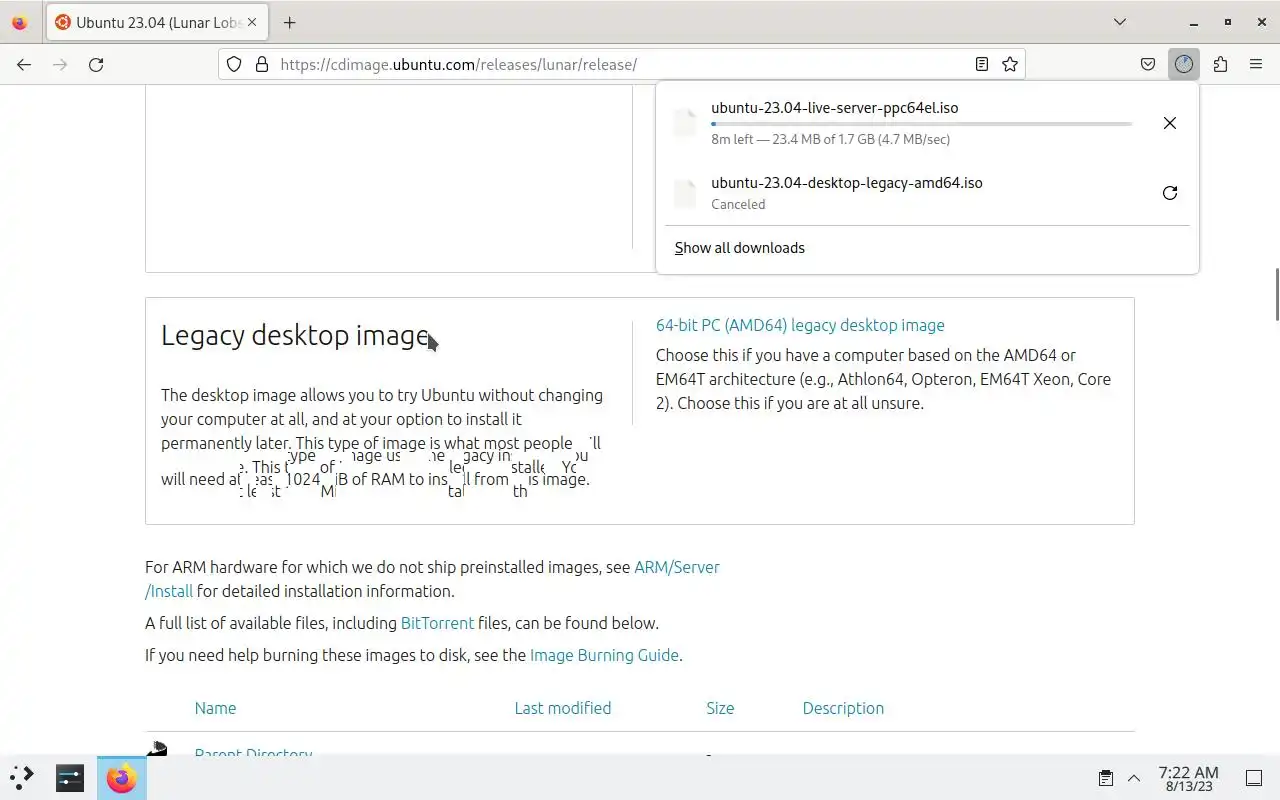Viewport: 1280px width, 800px height.
Task: Click file icon of desktop-legacy-amd64 ISO
Action: click(x=685, y=193)
